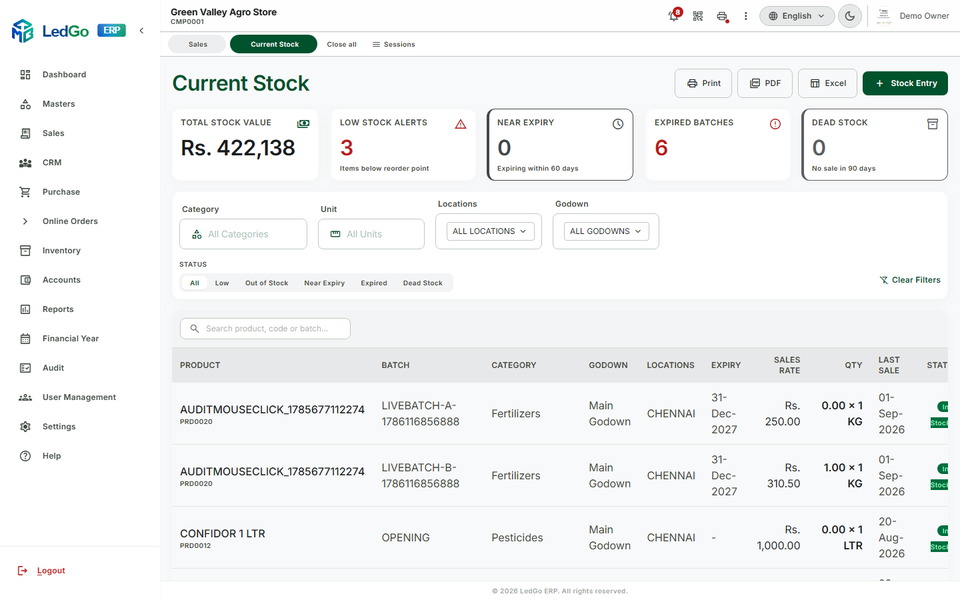
Task: Click the Settings gear icon
Action: (x=25, y=427)
